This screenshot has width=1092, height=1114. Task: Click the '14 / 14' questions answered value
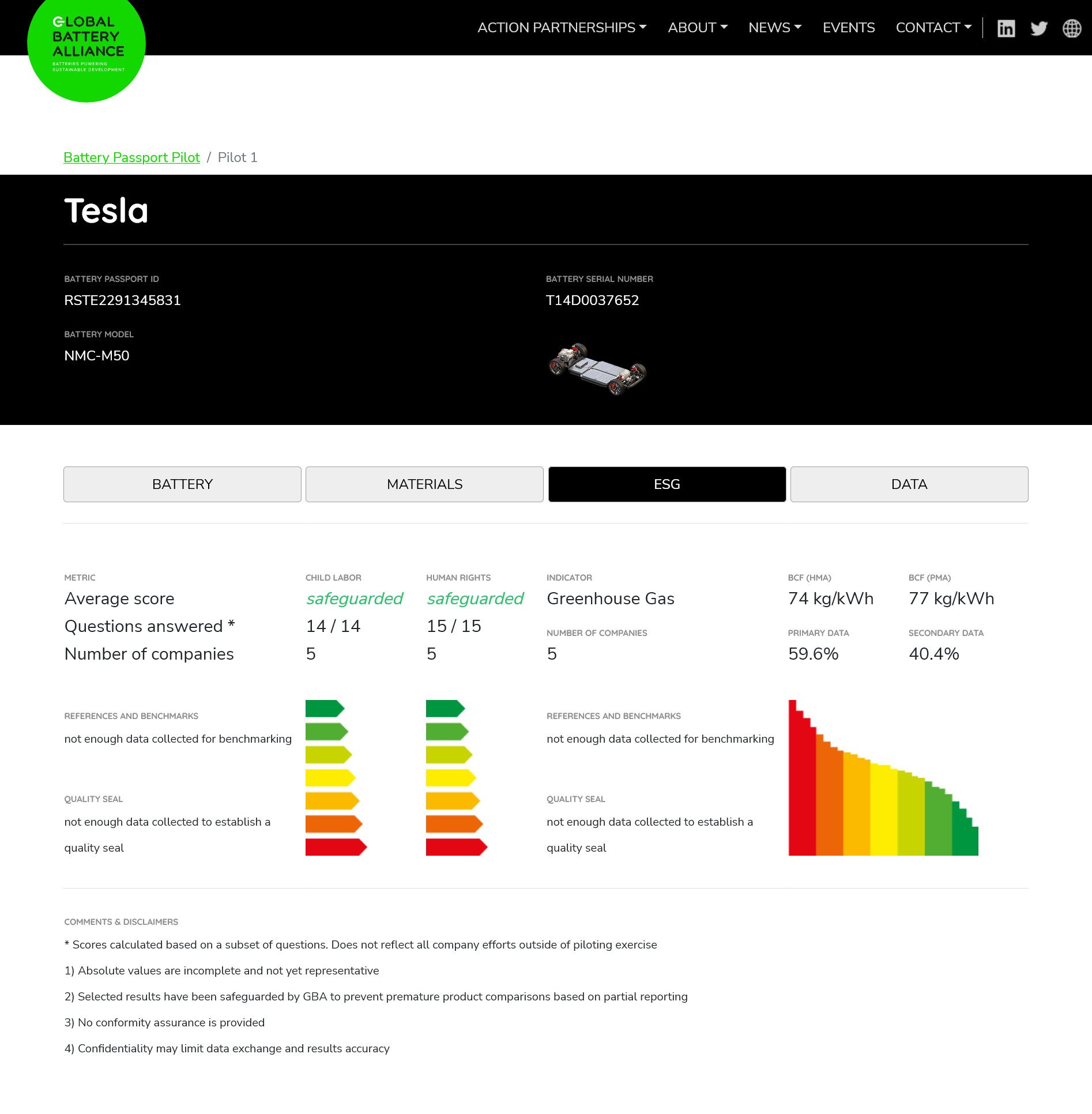pos(333,626)
